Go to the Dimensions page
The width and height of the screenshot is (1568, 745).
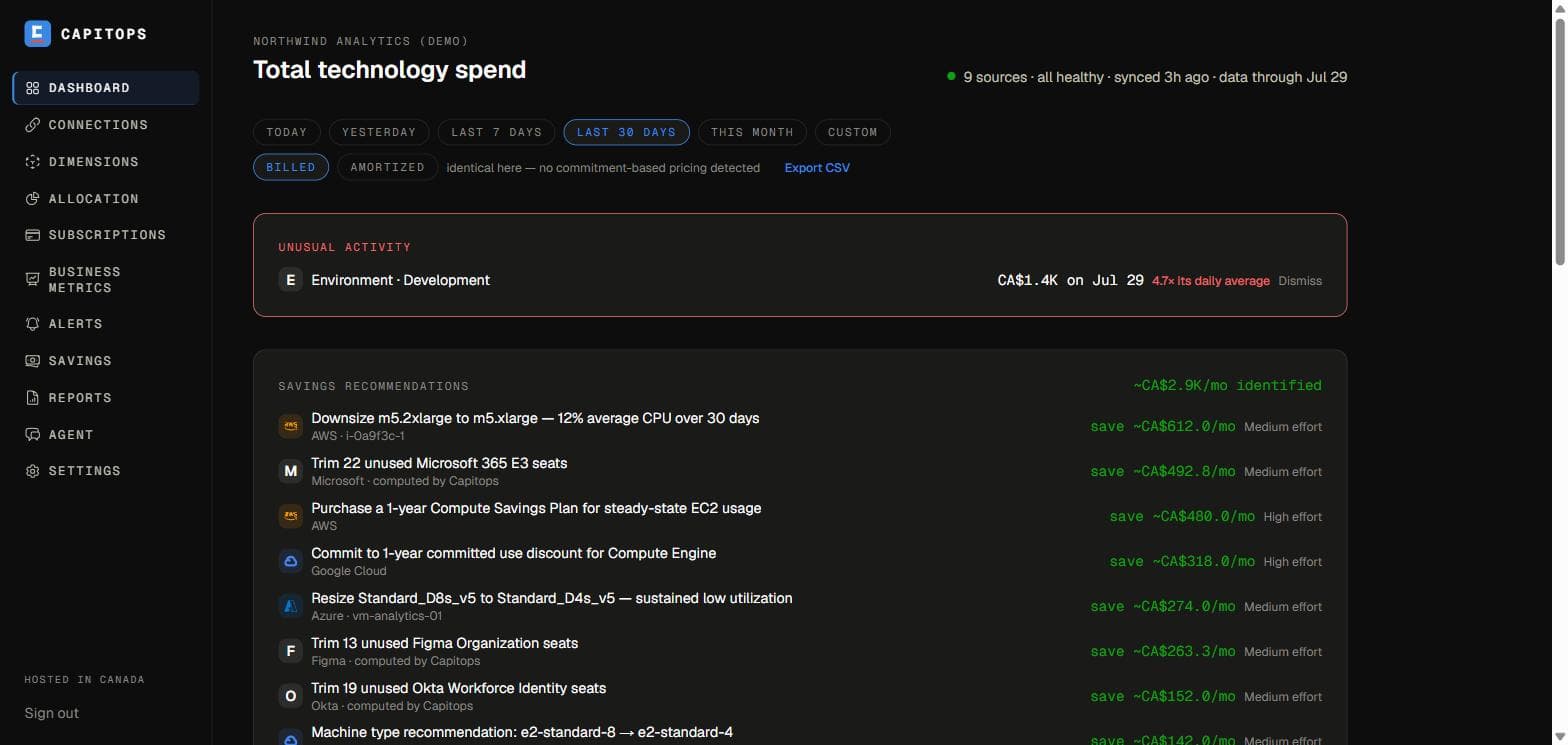[x=106, y=162]
